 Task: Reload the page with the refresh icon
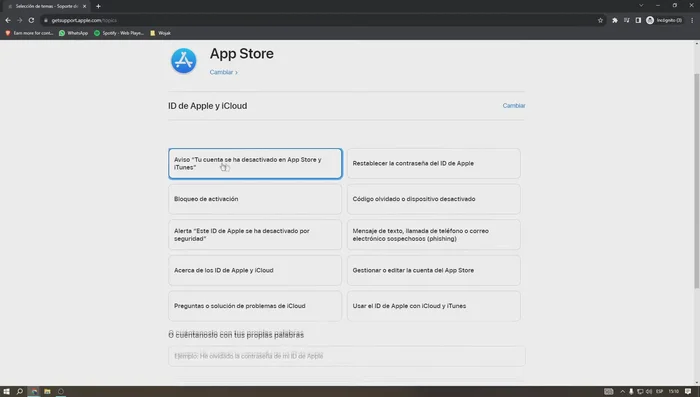tap(31, 20)
